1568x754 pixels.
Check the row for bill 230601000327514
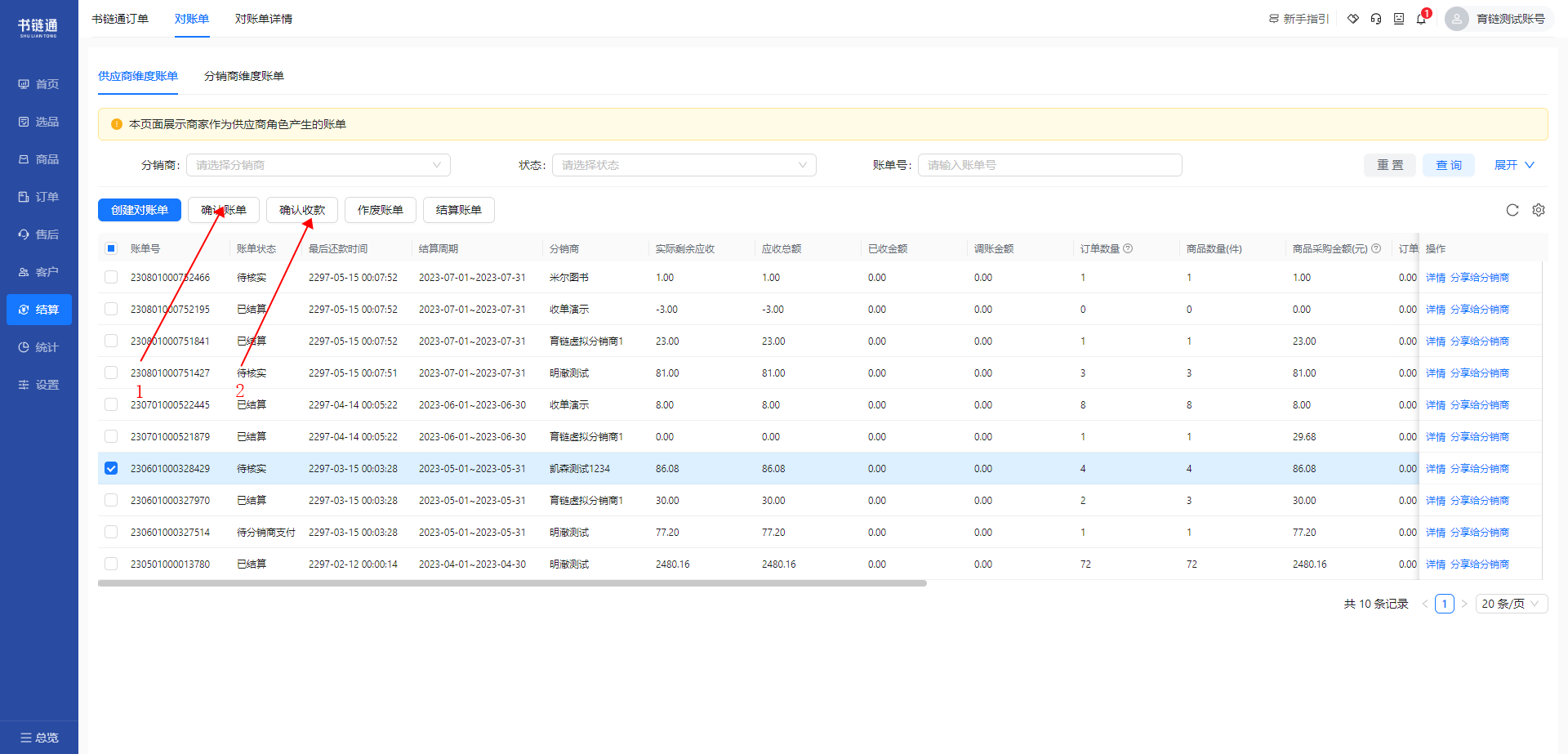[x=111, y=533]
